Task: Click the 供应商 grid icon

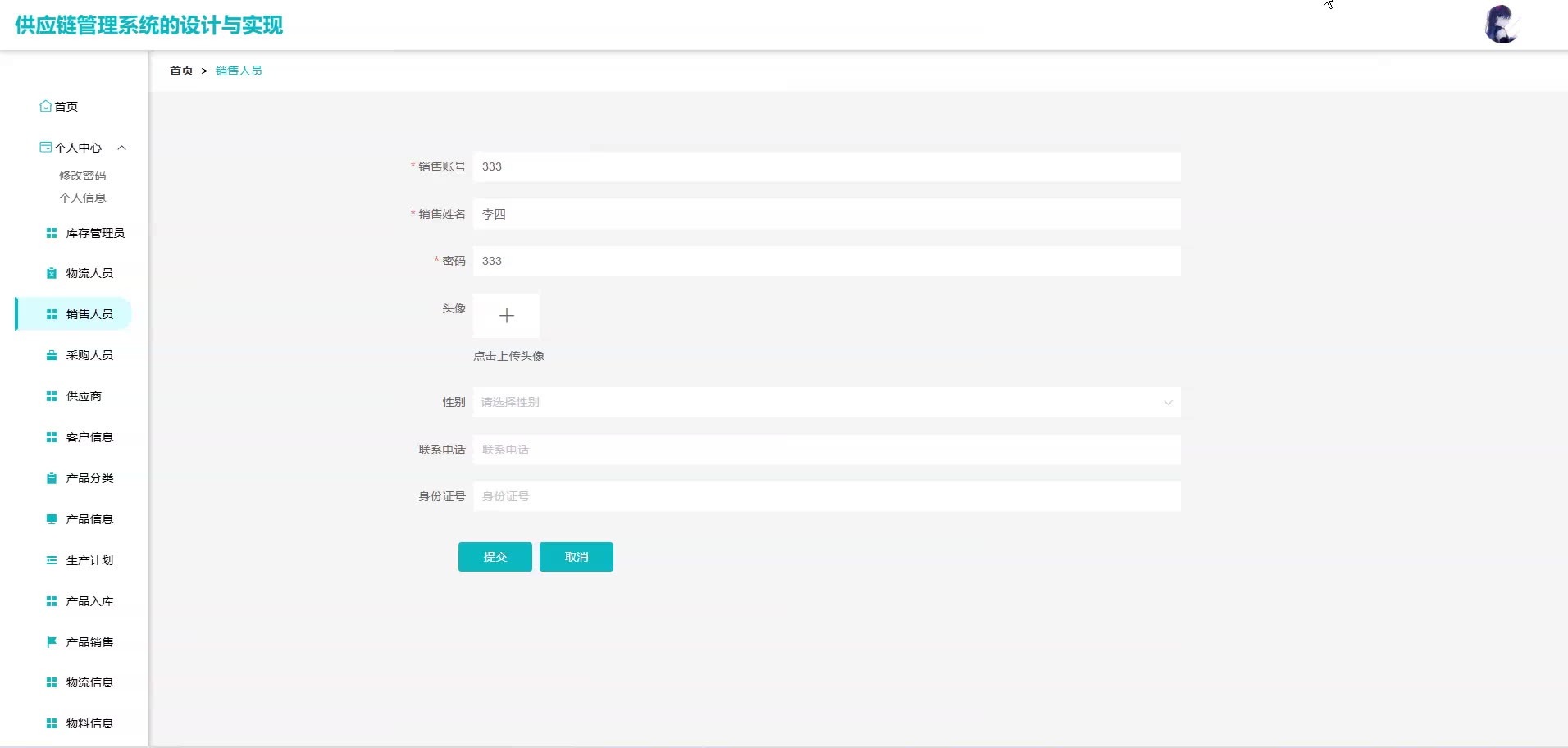Action: coord(52,396)
